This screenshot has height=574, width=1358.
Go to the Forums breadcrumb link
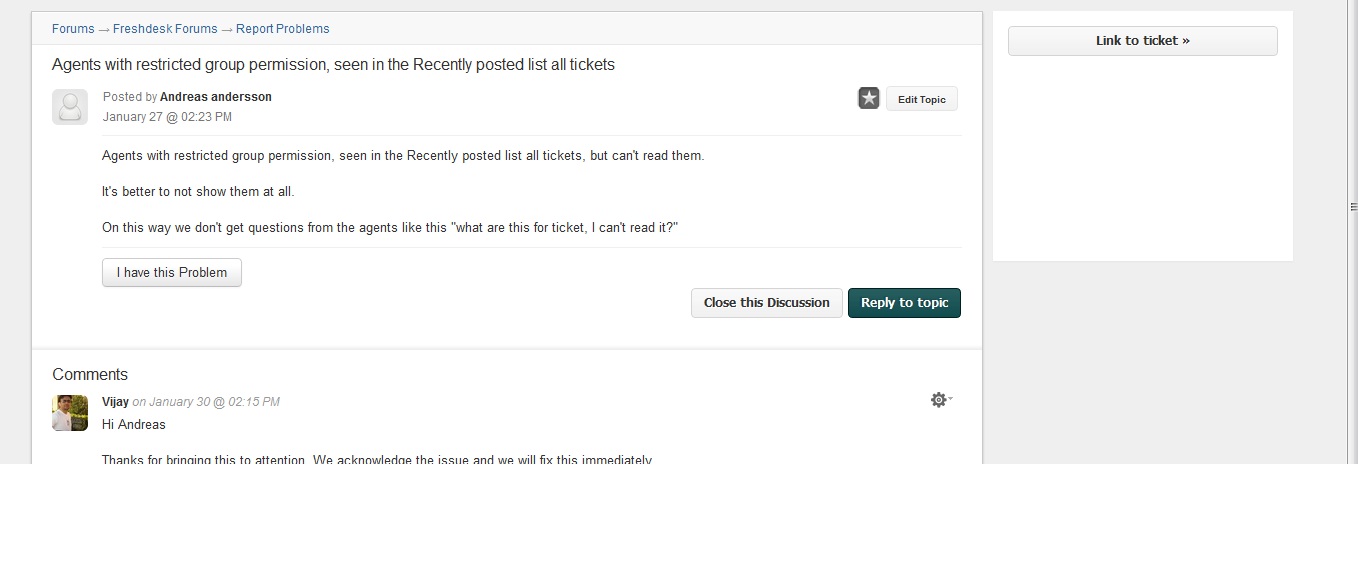point(73,29)
